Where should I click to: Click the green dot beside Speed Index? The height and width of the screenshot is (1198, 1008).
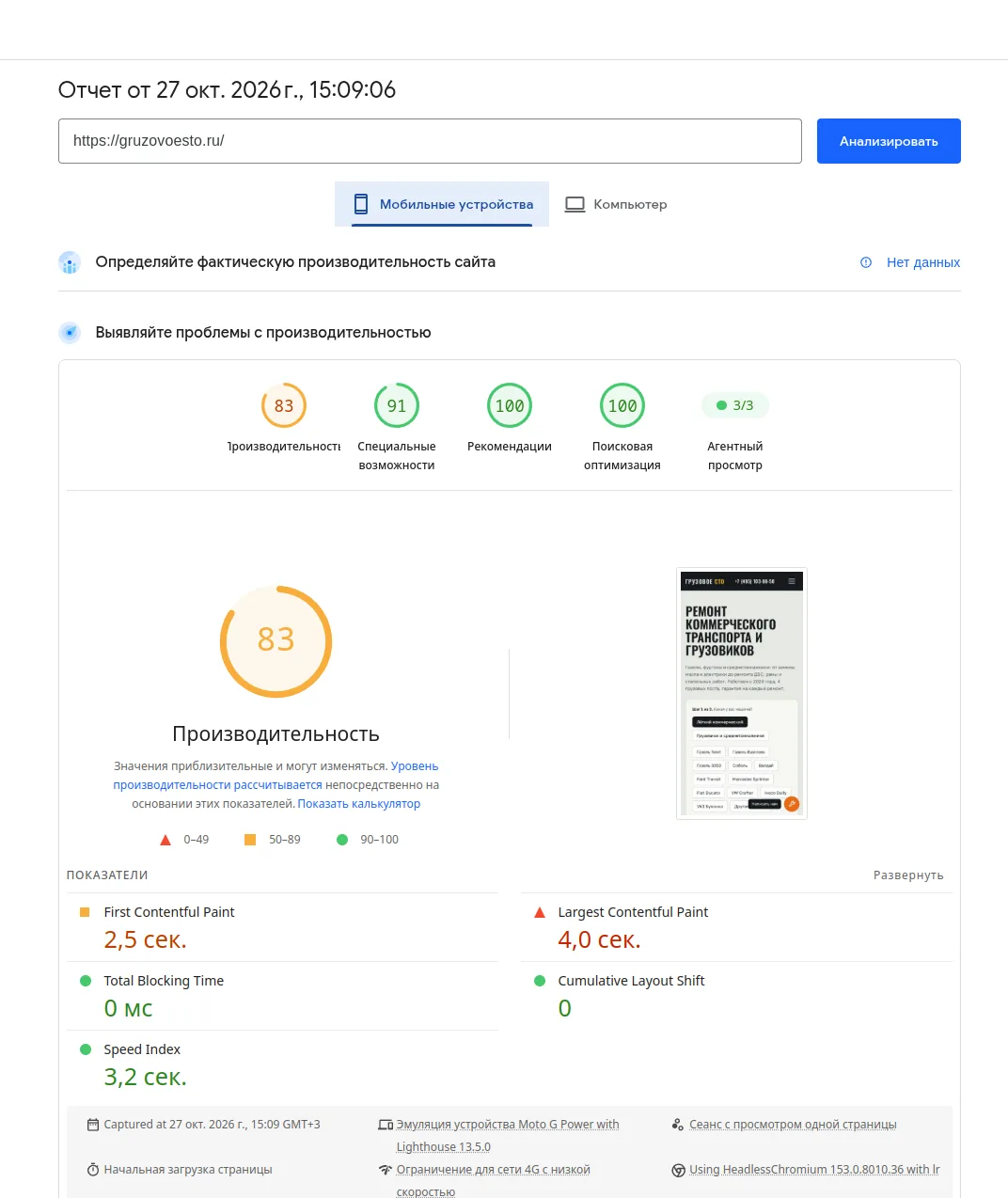[86, 1049]
